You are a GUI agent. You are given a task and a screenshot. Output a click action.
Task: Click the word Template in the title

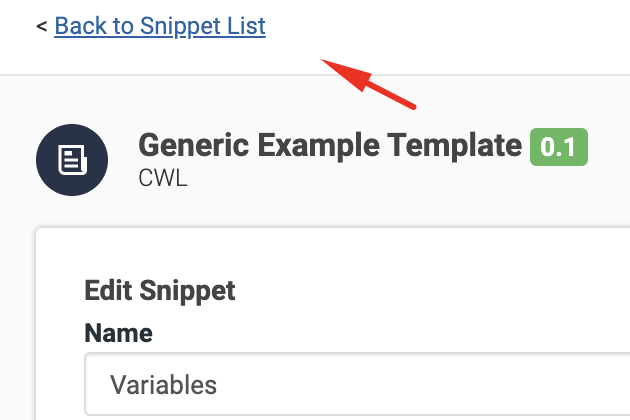coord(454,145)
